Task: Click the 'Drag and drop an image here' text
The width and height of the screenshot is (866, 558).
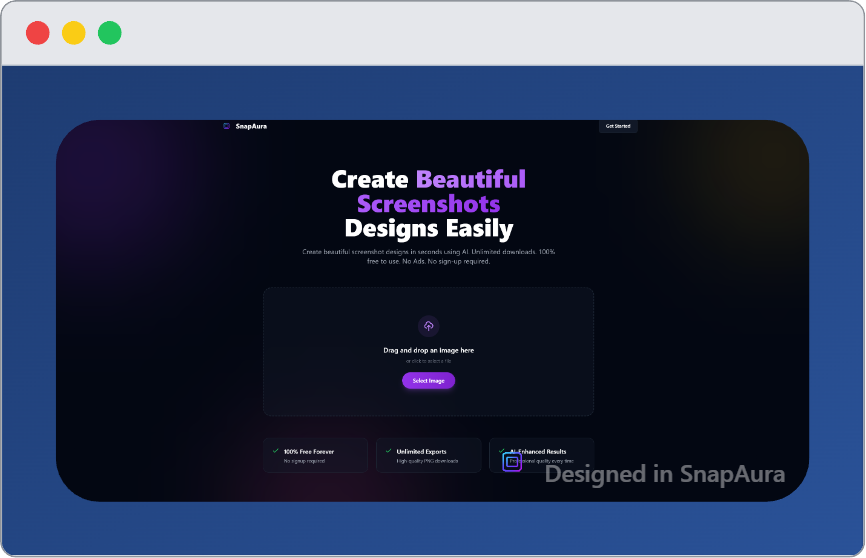Action: pyautogui.click(x=429, y=350)
